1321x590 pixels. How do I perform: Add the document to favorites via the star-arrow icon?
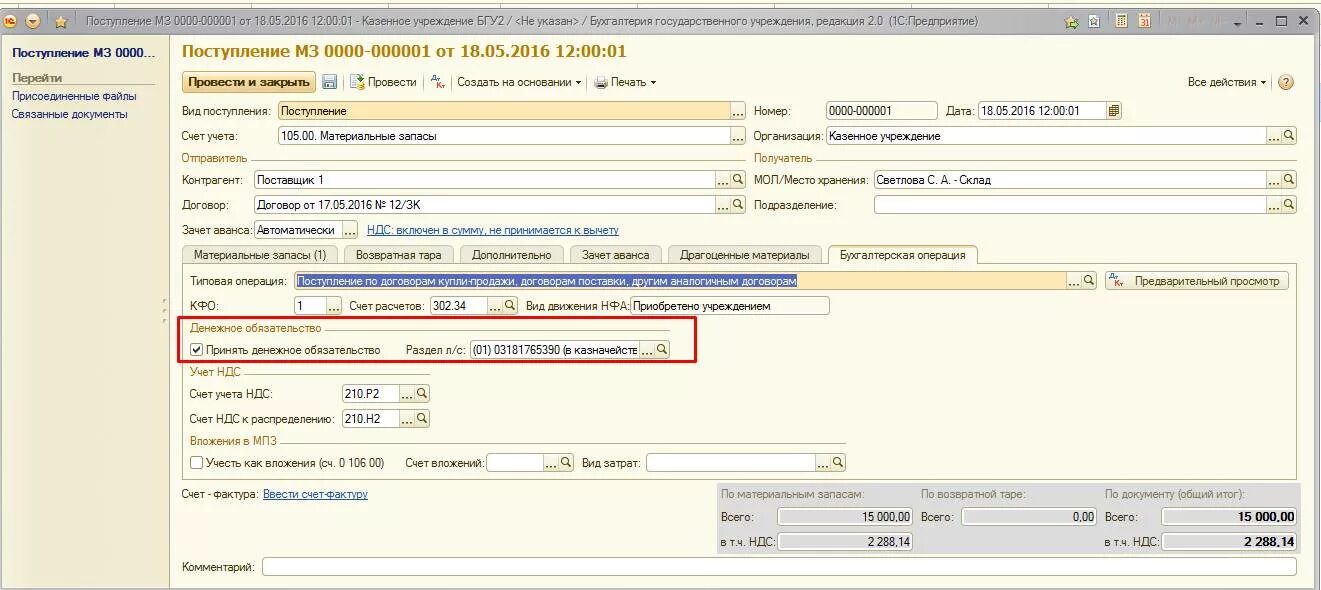pyautogui.click(x=1072, y=21)
